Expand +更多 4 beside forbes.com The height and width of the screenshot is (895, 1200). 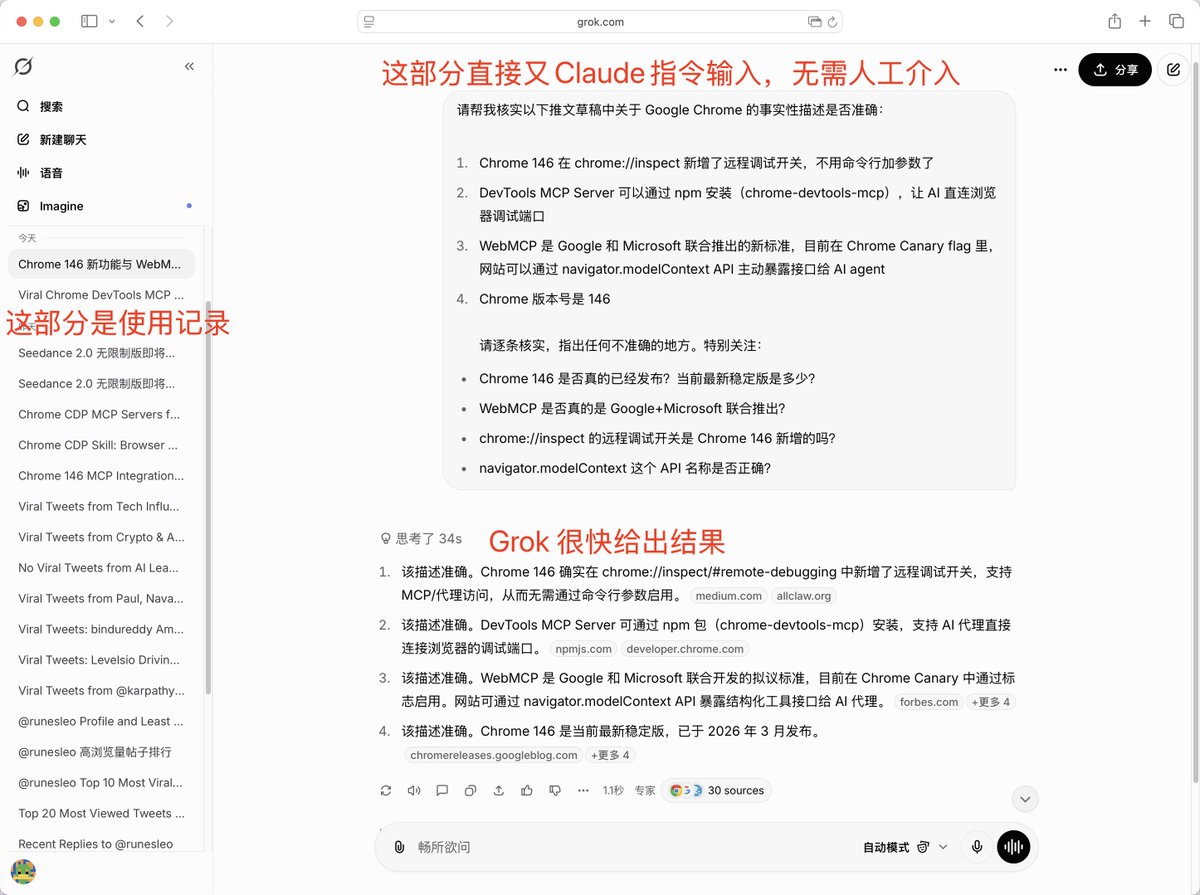[990, 702]
